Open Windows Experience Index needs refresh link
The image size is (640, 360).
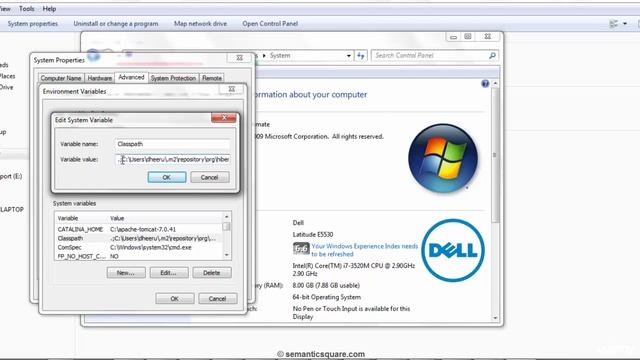point(364,250)
